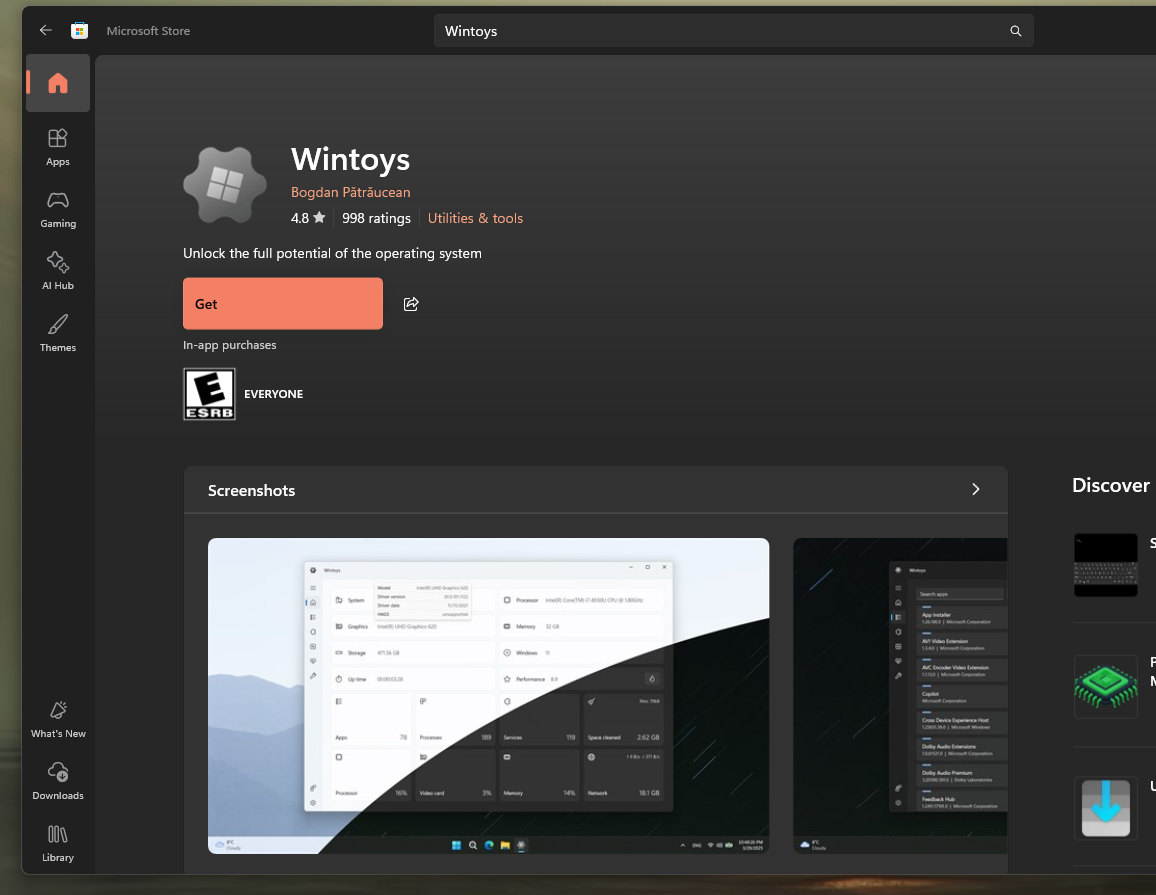Viewport: 1156px width, 895px height.
Task: Open the black keyboard app in Discover
Action: (x=1105, y=565)
